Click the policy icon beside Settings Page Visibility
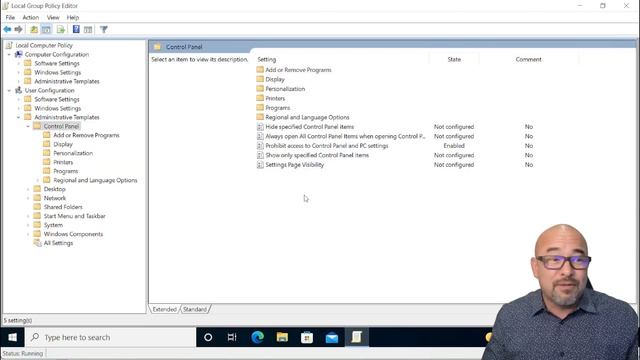Viewport: 640px width, 360px height. coord(260,164)
